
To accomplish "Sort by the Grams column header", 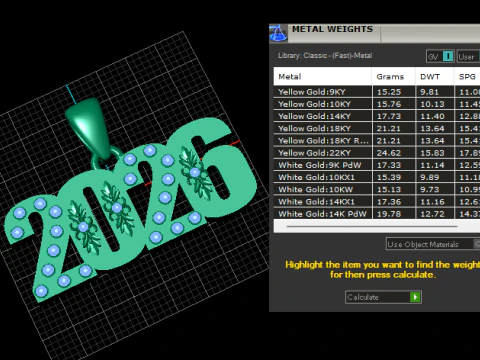I will pos(394,76).
